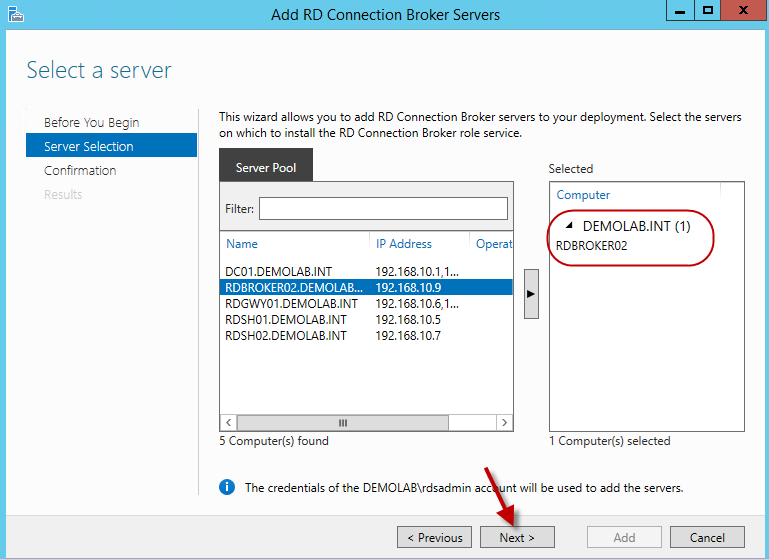Click the Filter text box
This screenshot has width=769, height=559.
(383, 208)
